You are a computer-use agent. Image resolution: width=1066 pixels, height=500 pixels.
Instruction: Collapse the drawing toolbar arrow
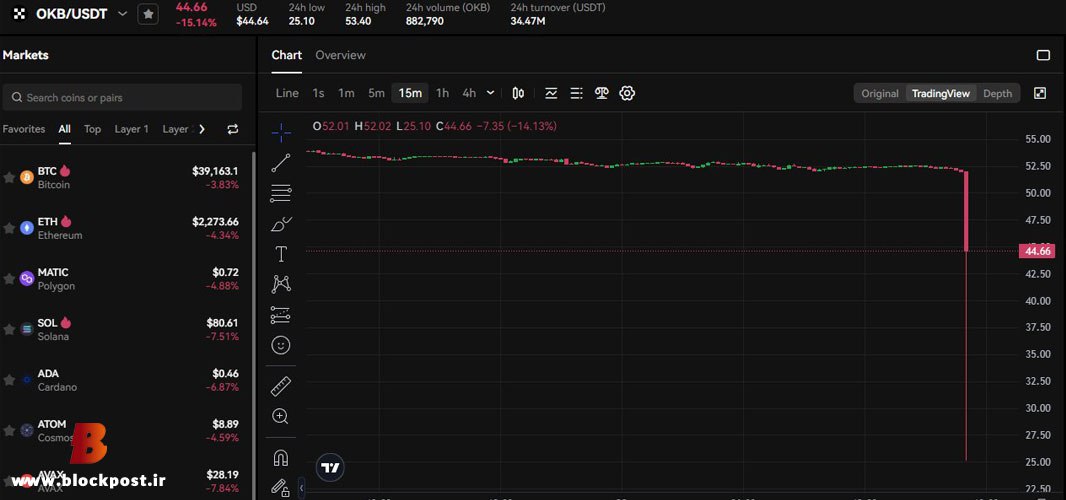point(302,487)
